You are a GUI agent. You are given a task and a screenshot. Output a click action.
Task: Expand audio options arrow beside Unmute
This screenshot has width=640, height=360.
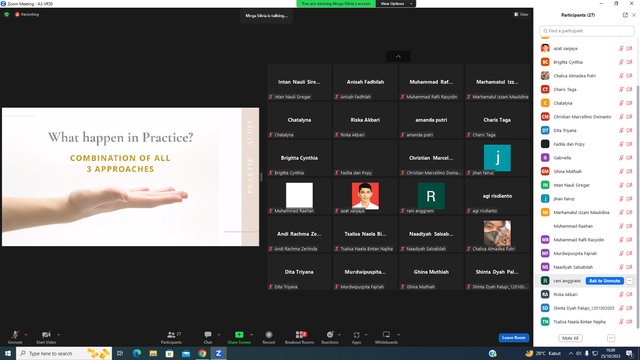(26, 335)
